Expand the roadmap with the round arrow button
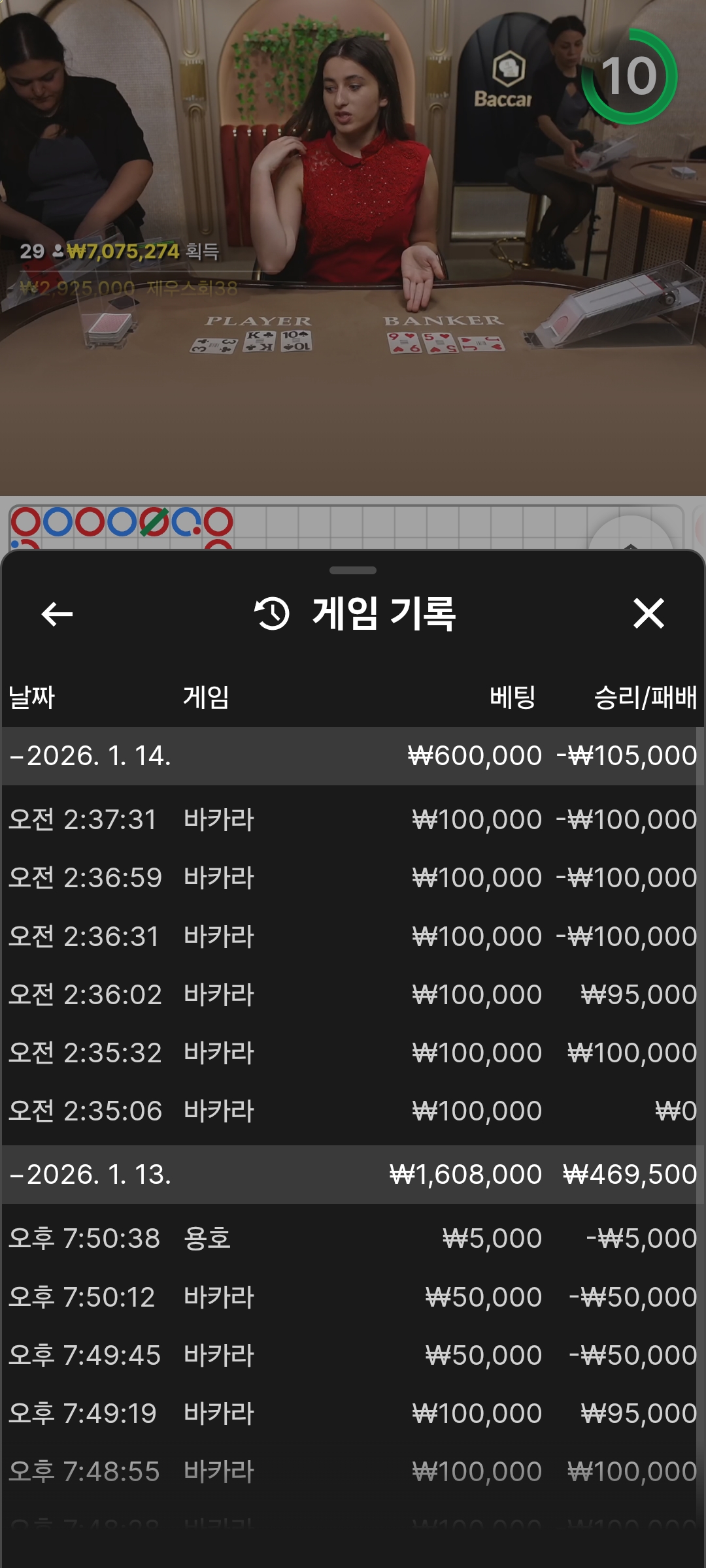 630,537
